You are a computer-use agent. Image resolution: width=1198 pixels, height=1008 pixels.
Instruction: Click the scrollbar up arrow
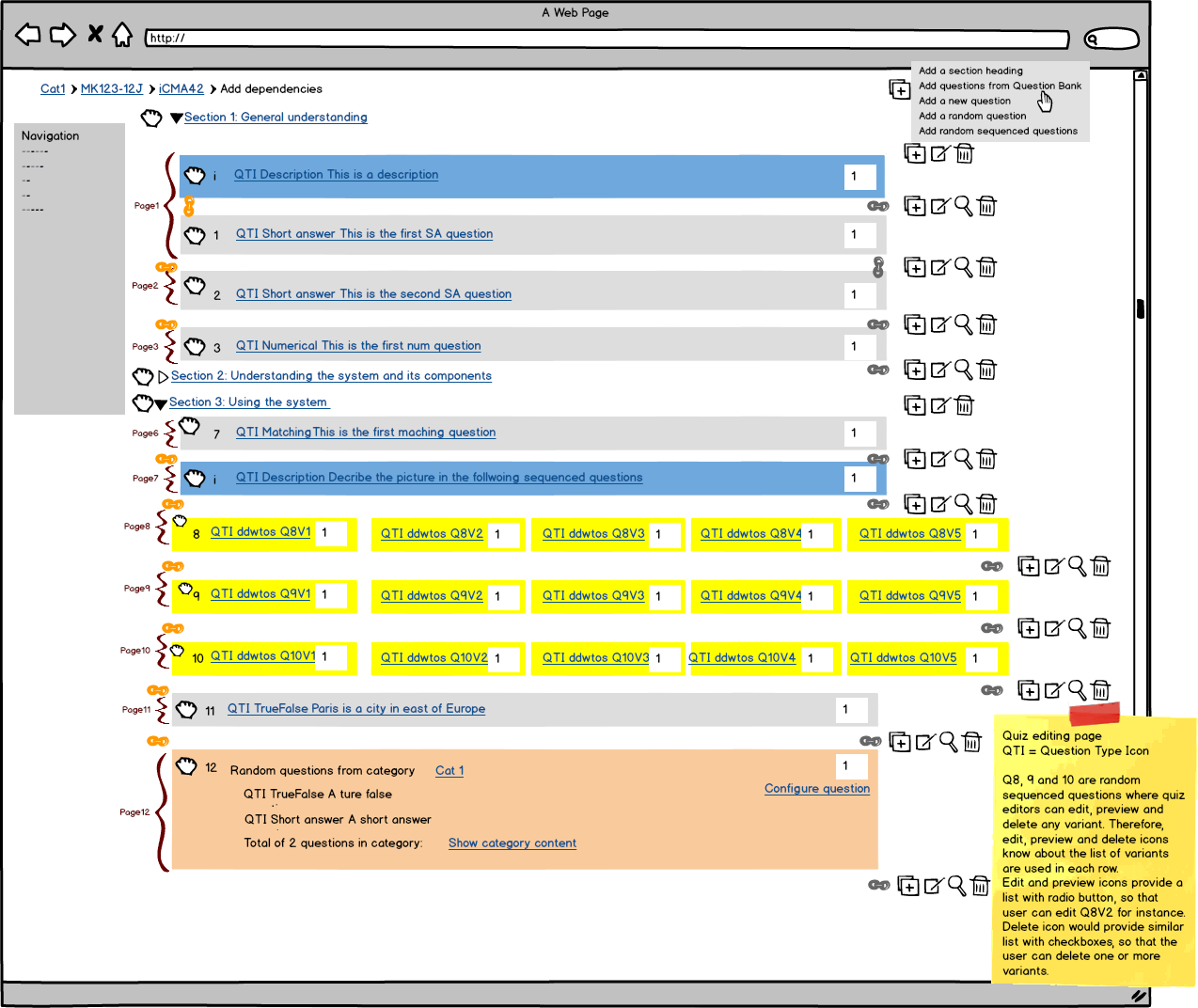[1141, 75]
